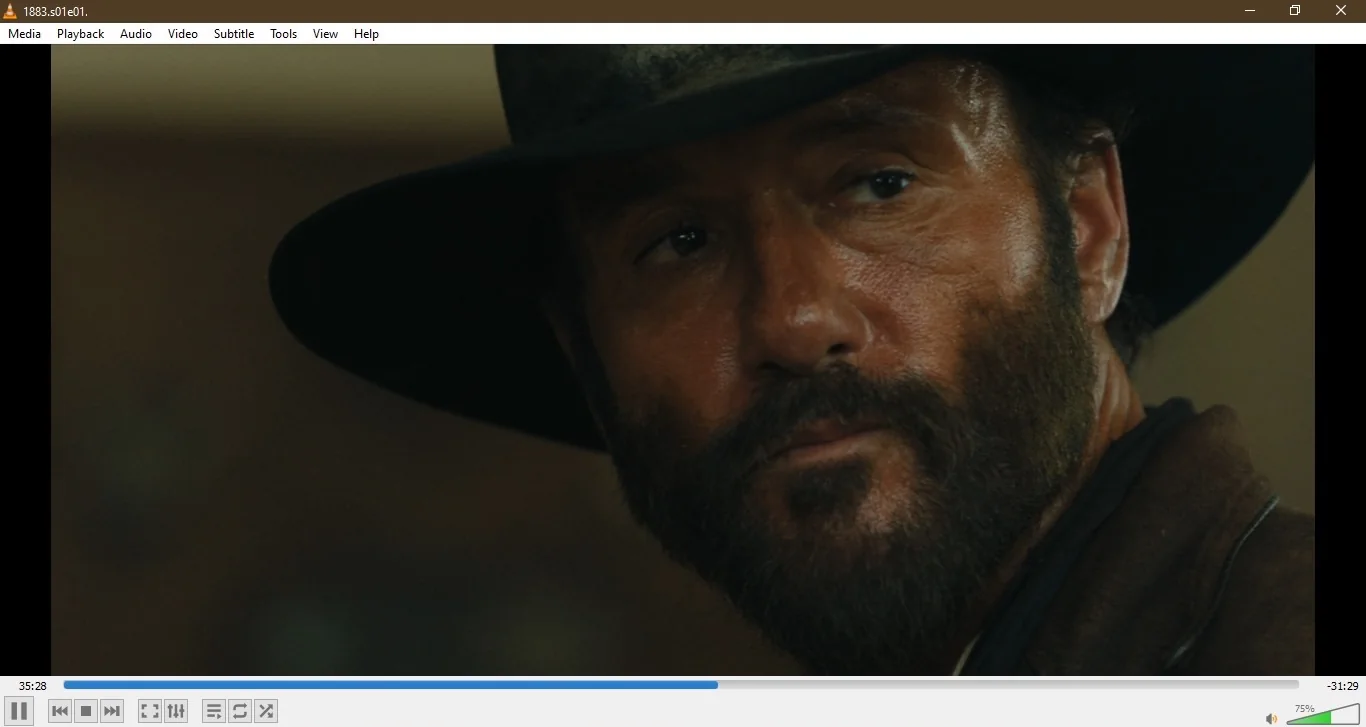The width and height of the screenshot is (1366, 727).
Task: Pause playback with the pause button
Action: tap(19, 711)
